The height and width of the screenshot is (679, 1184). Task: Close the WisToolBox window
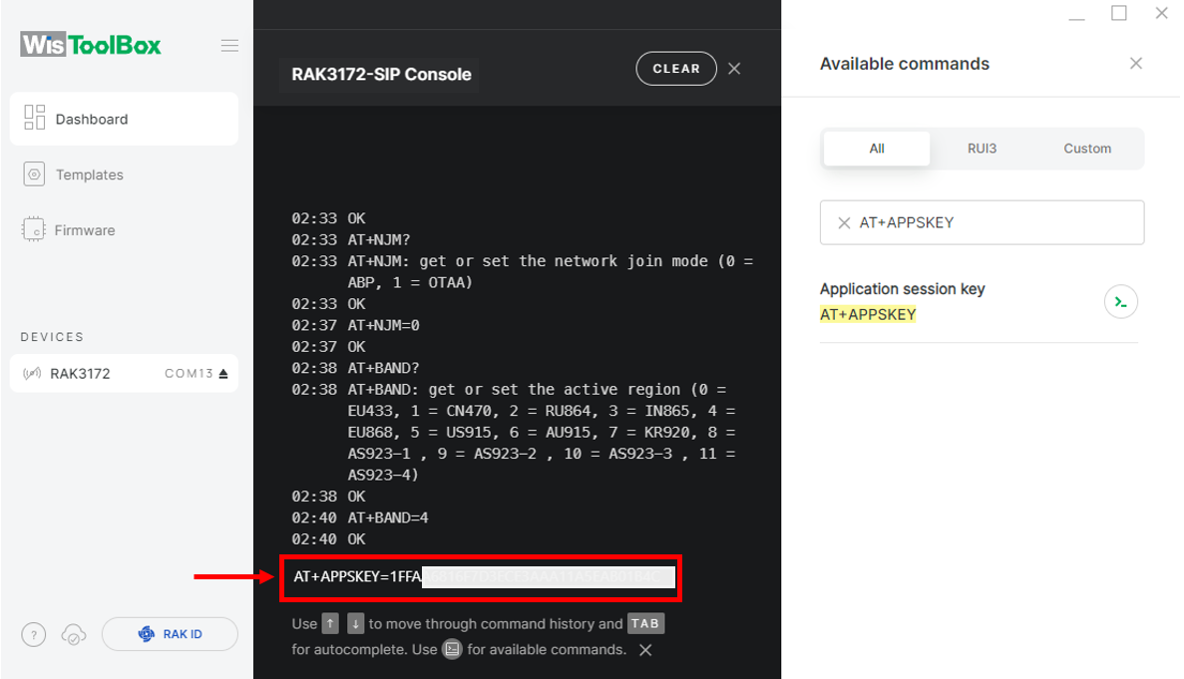click(1161, 14)
